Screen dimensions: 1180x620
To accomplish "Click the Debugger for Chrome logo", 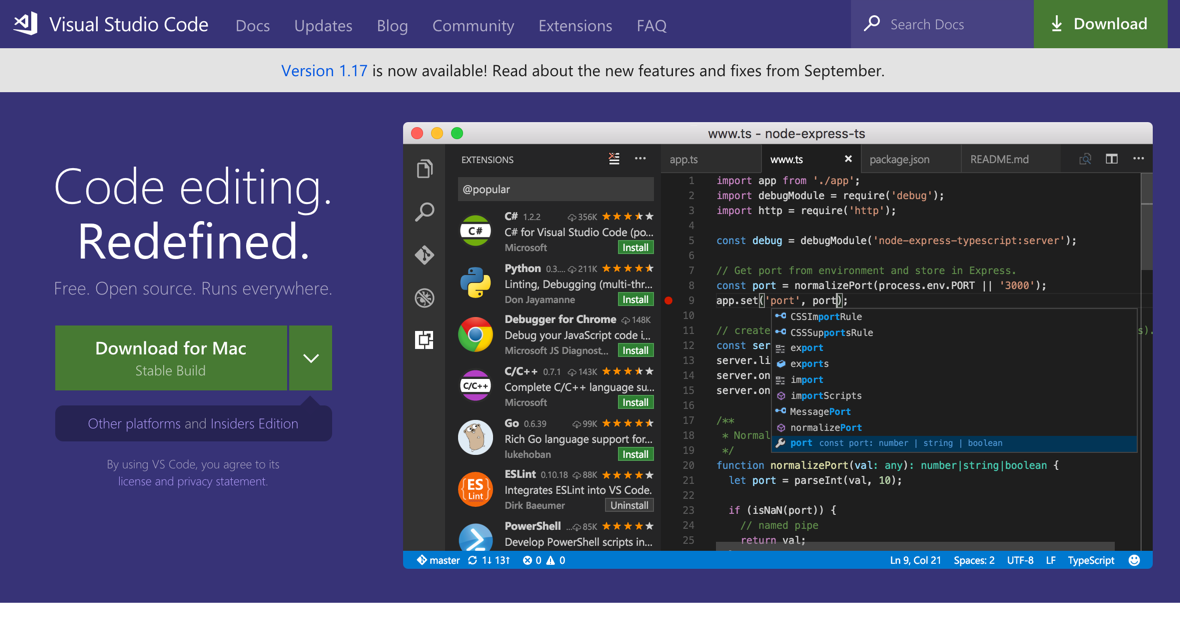I will pyautogui.click(x=476, y=335).
